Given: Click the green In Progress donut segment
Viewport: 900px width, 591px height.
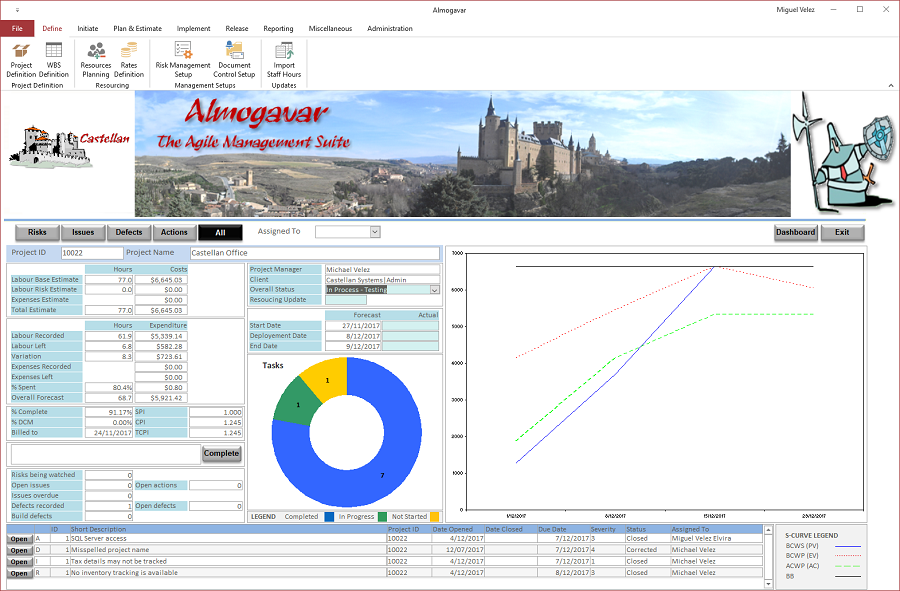Looking at the screenshot, I should tap(296, 403).
